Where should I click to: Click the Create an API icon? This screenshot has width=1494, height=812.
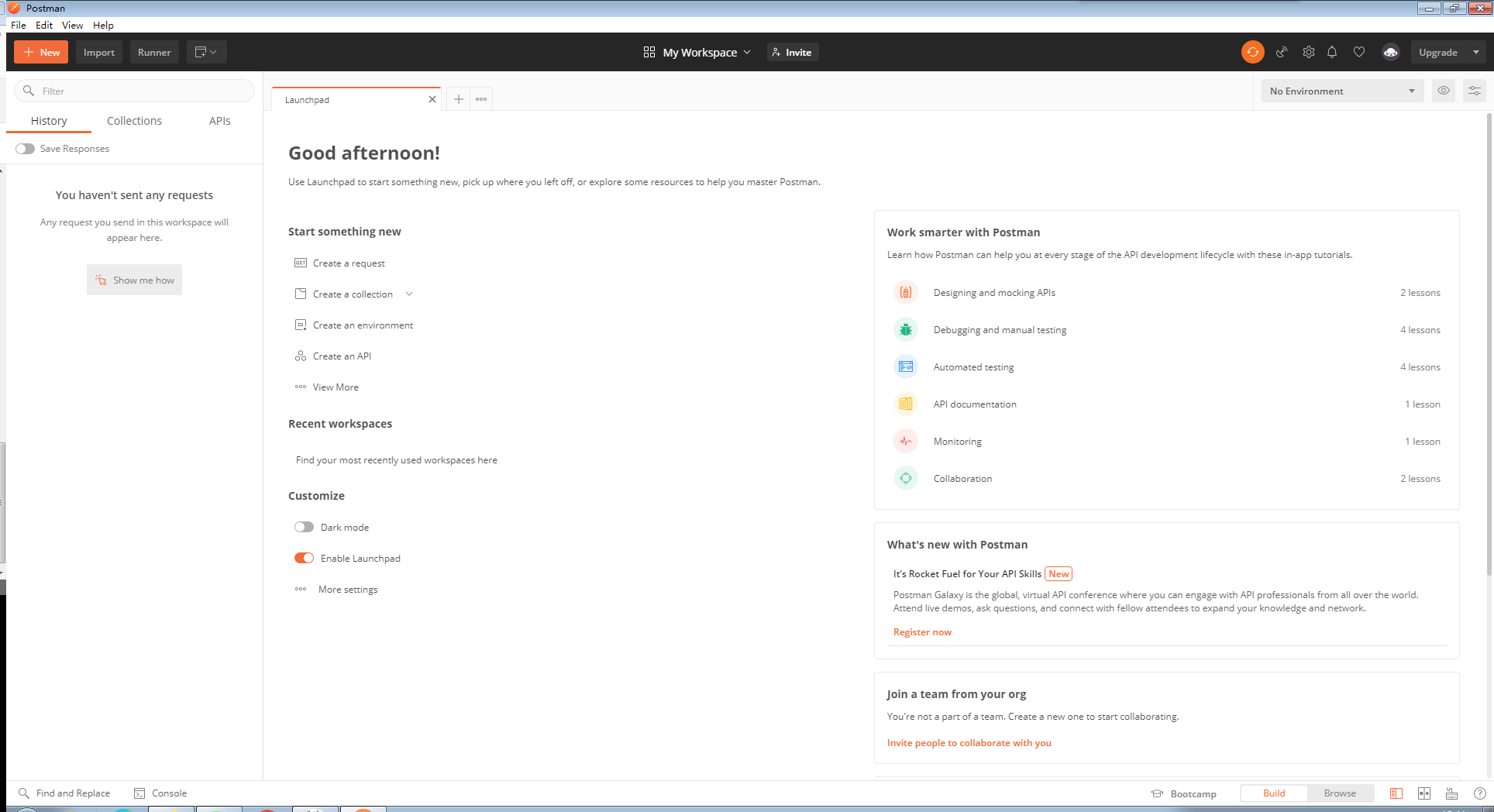pos(301,356)
